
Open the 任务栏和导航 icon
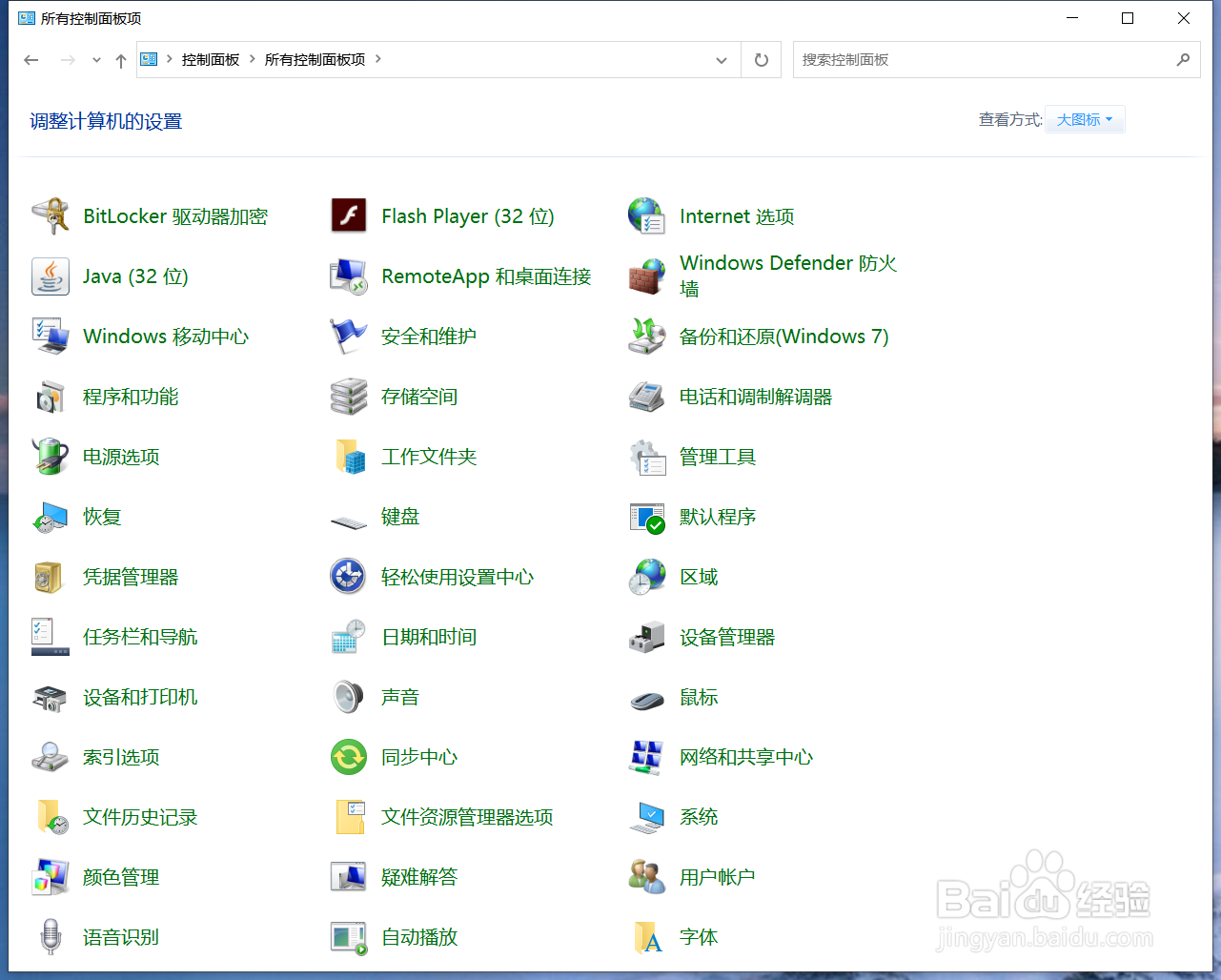coord(51,637)
